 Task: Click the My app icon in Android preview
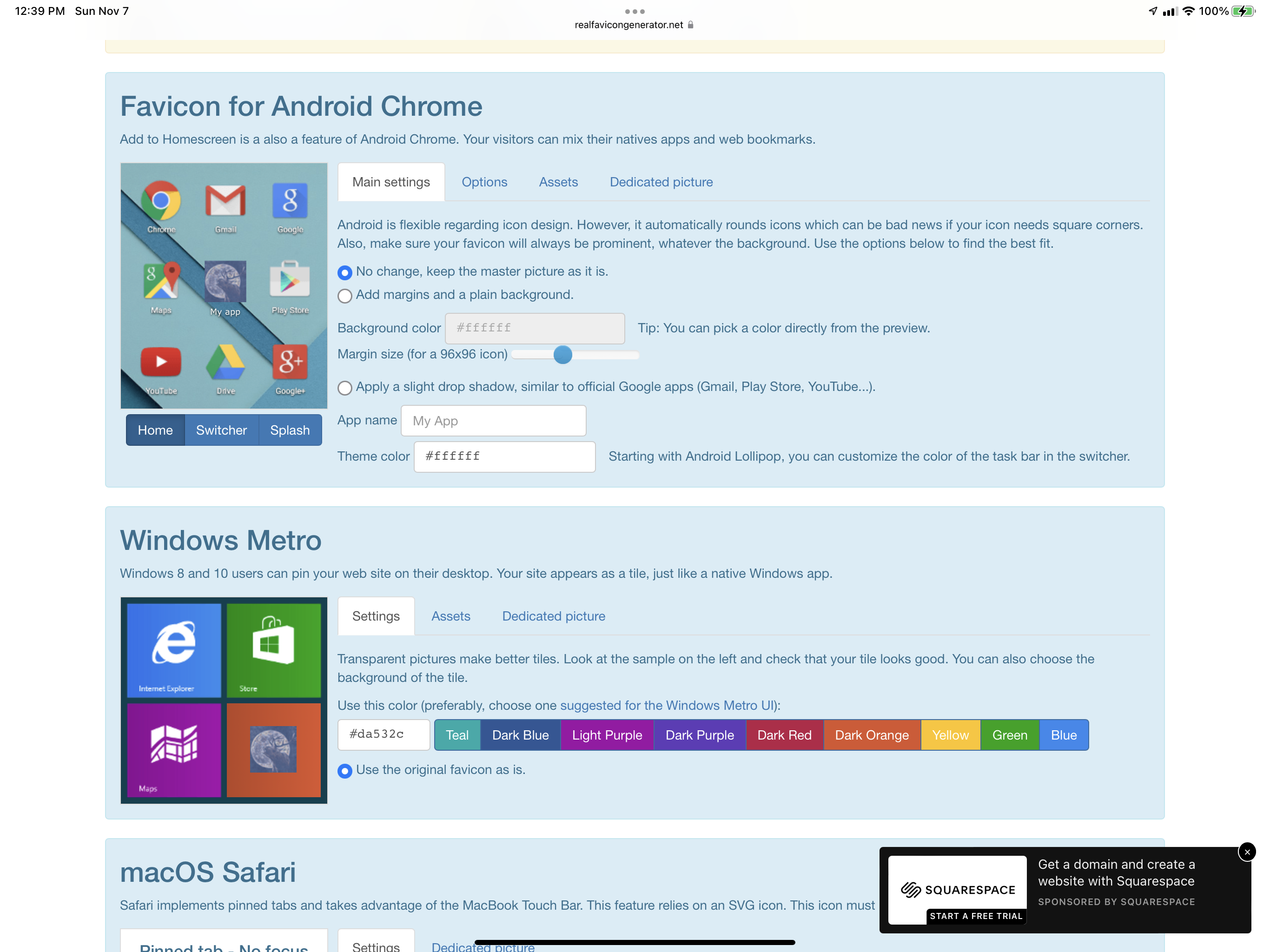225,282
